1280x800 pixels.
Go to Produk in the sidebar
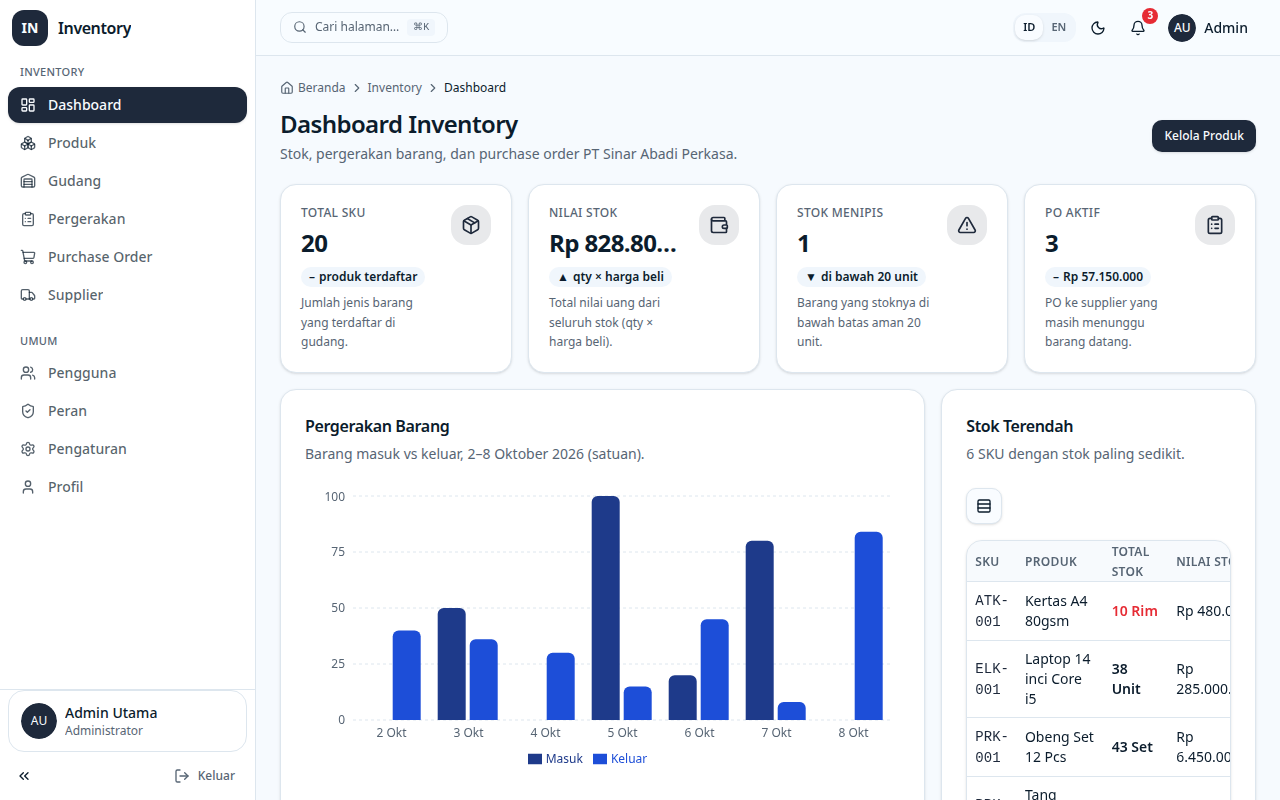click(x=127, y=143)
